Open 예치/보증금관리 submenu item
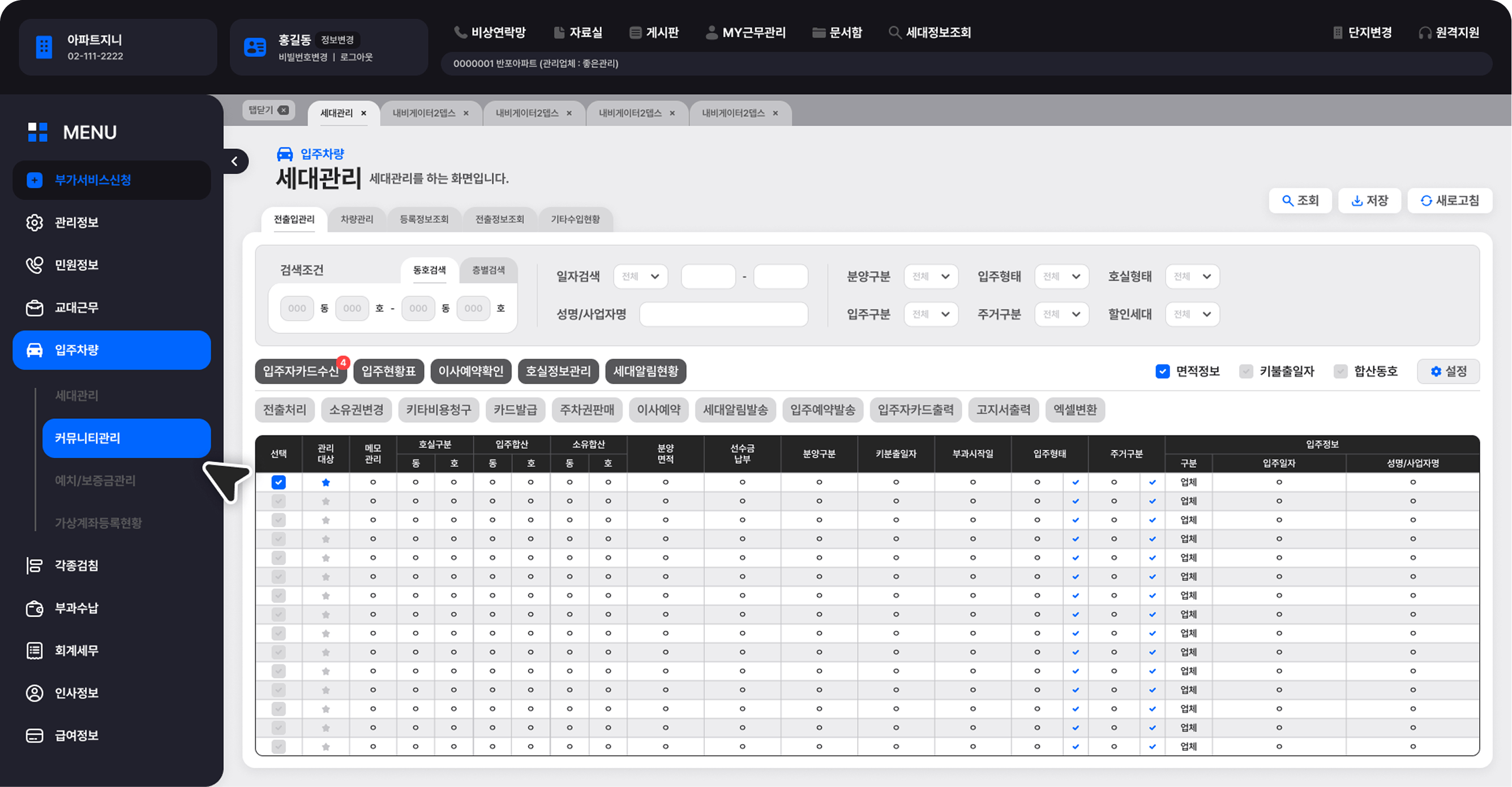1512x787 pixels. tap(95, 481)
